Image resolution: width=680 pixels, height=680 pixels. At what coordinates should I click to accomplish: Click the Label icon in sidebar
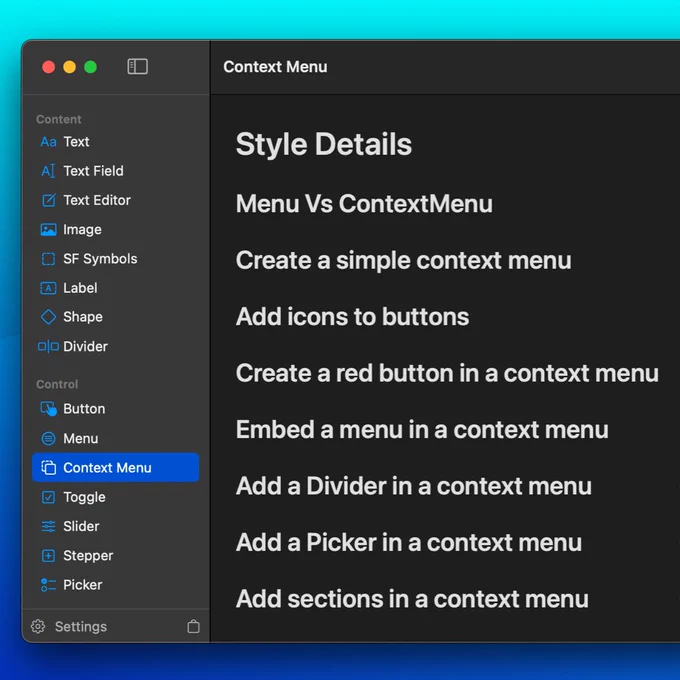[x=48, y=288]
